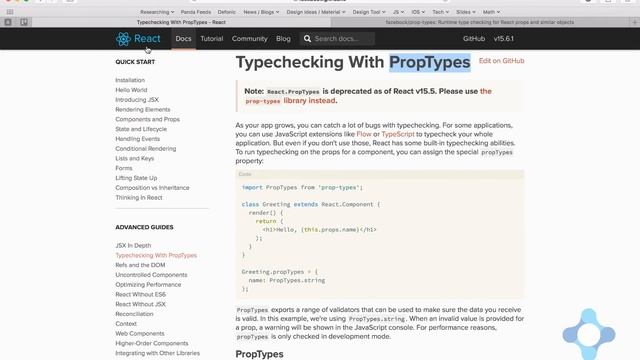Expand the Slides bookmarks folder
Viewport: 640px width, 360px height.
[466, 12]
